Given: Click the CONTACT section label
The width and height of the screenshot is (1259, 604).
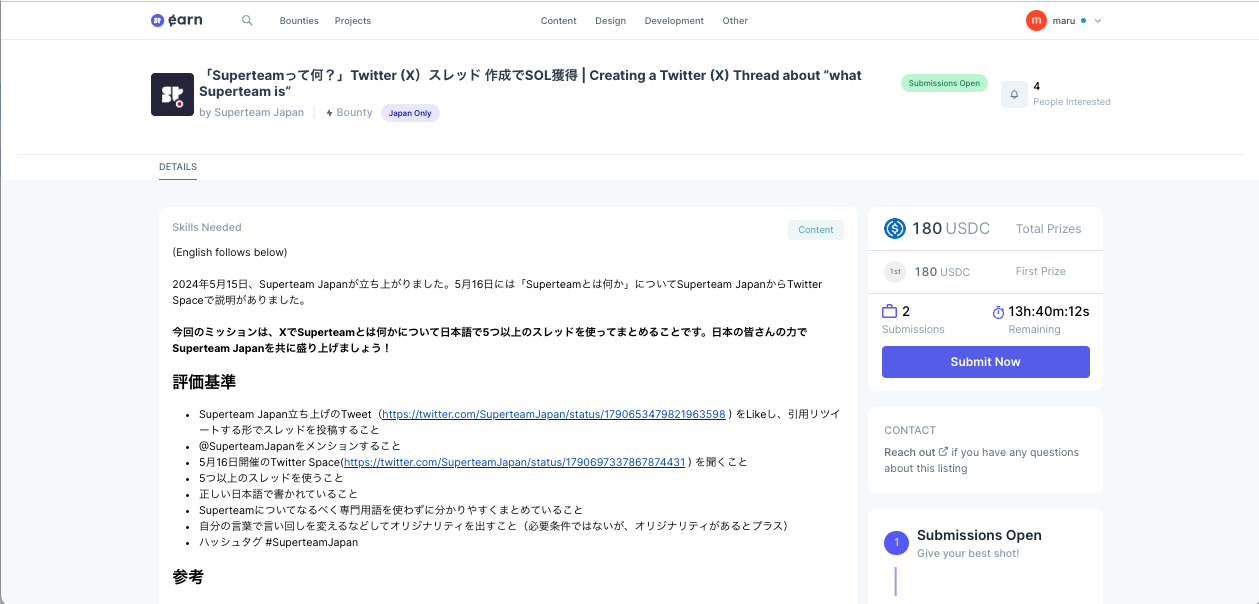Looking at the screenshot, I should [x=910, y=430].
